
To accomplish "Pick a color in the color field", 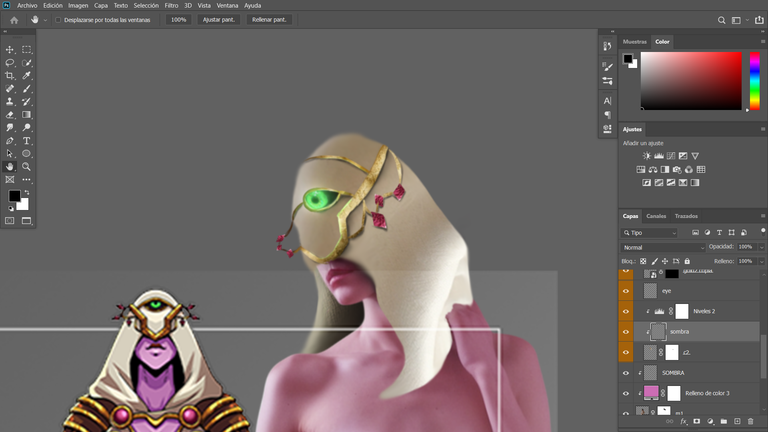I will tap(691, 81).
